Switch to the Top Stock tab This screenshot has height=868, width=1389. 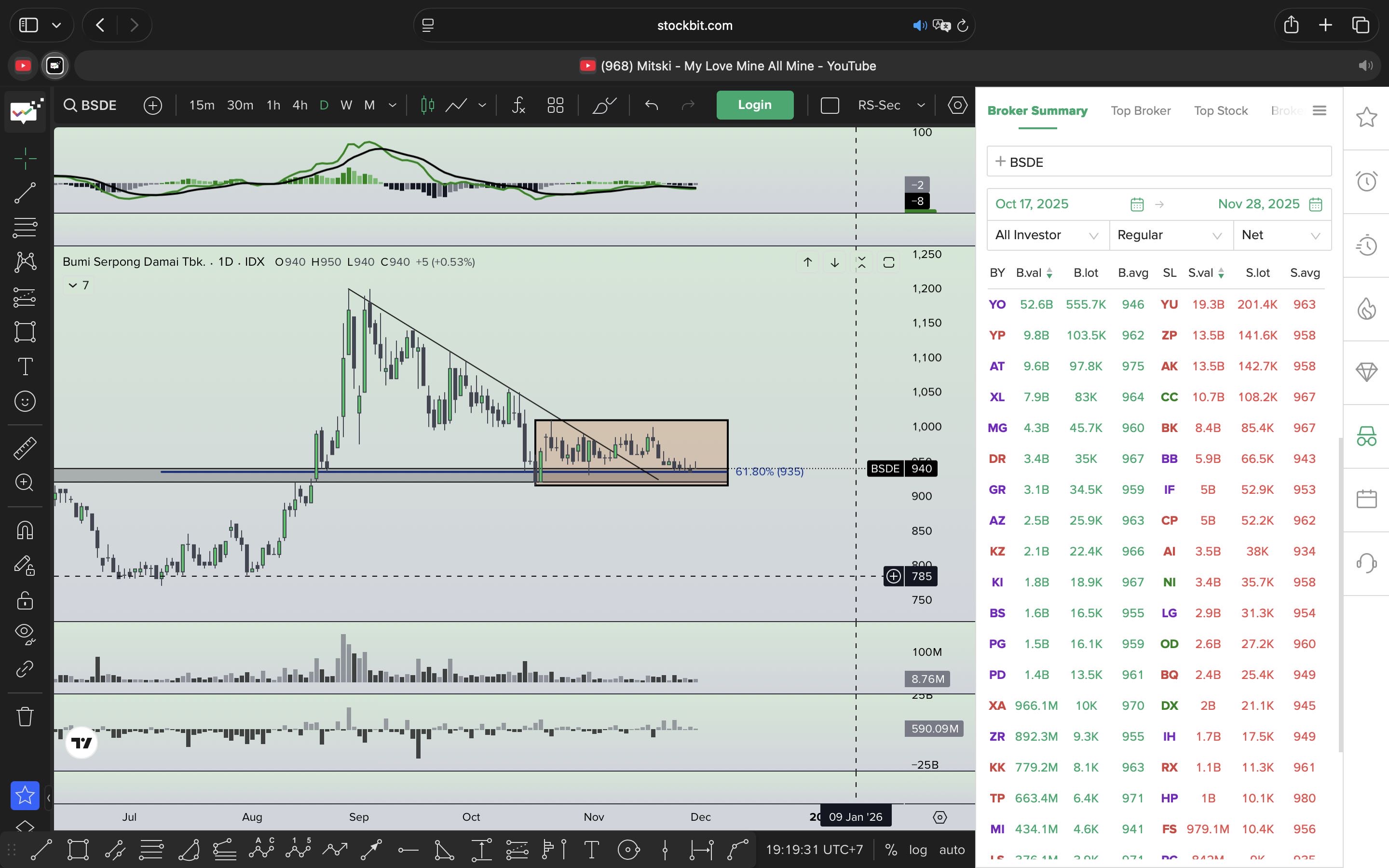coord(1220,111)
